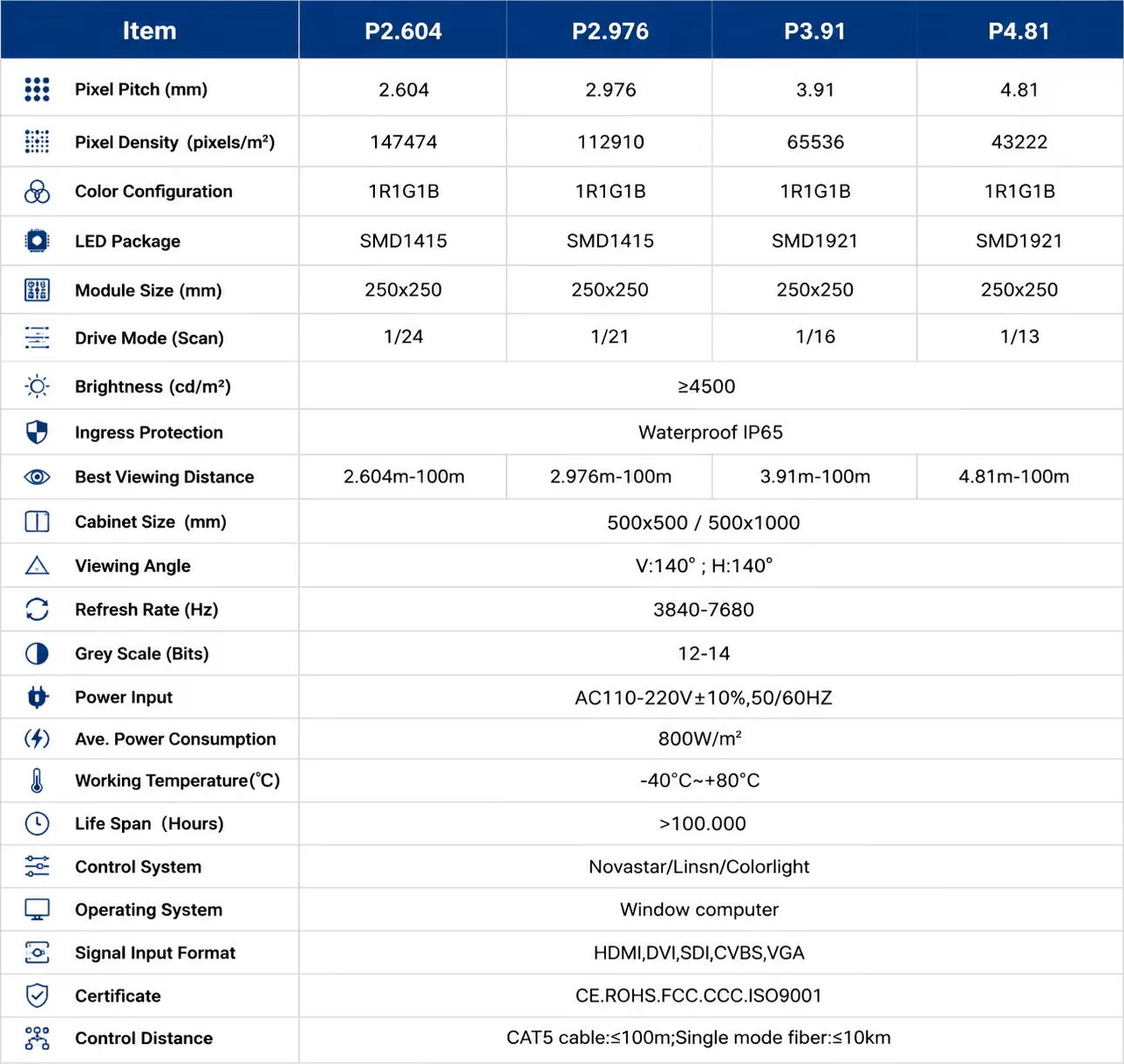Select the P3.91 column header
This screenshot has height=1064, width=1124.
click(x=814, y=31)
